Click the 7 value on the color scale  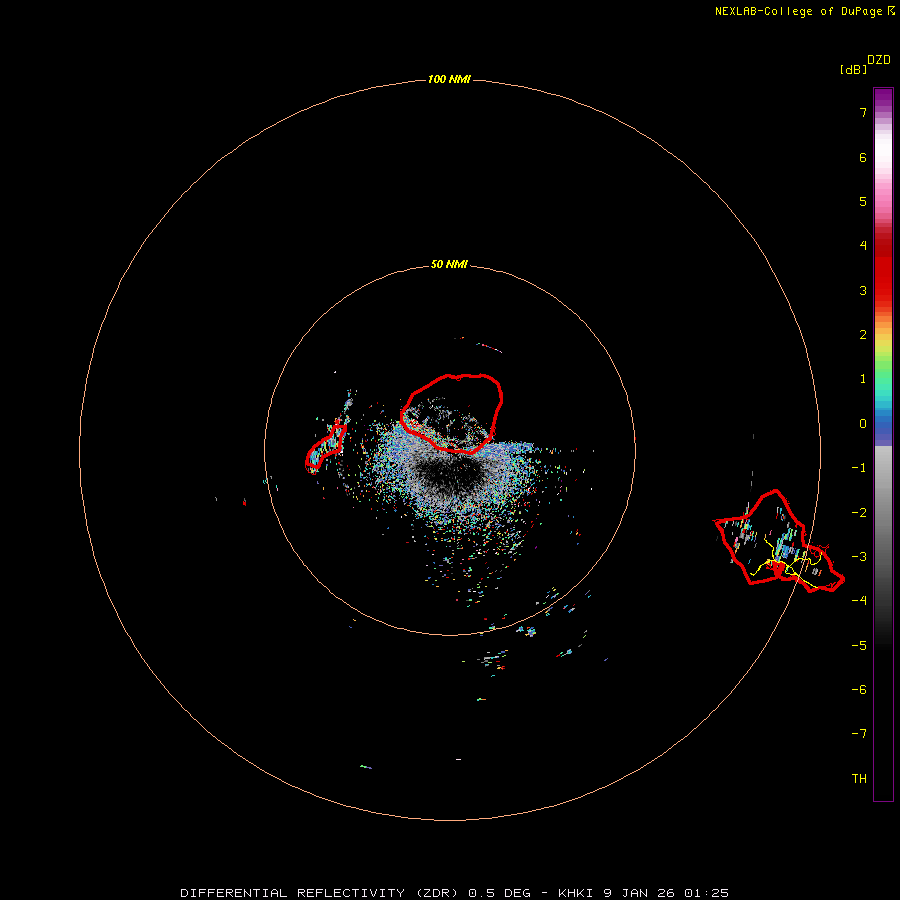863,112
